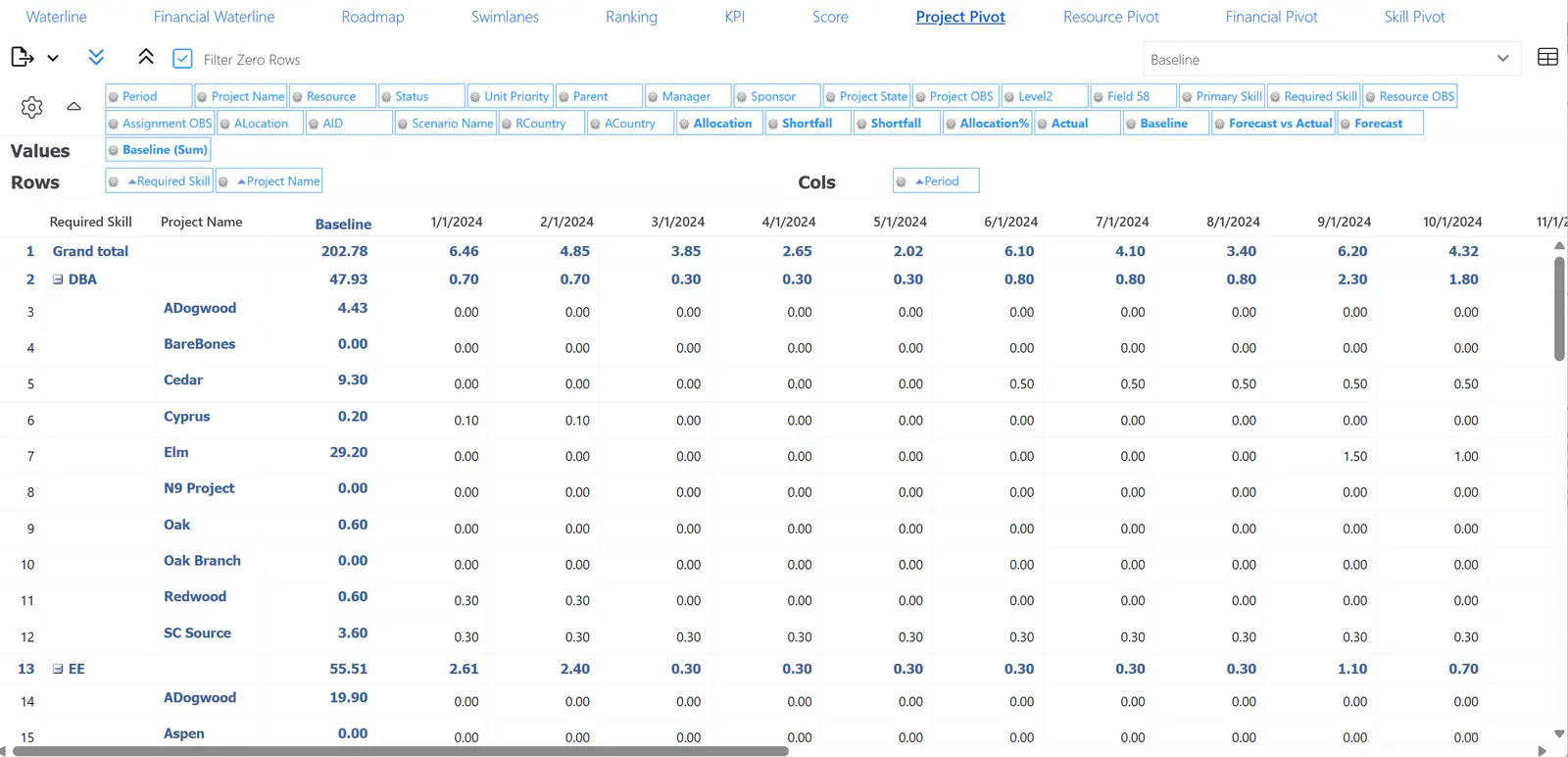Image resolution: width=1568 pixels, height=757 pixels.
Task: Click the expand all double-chevron icon
Action: [x=96, y=57]
